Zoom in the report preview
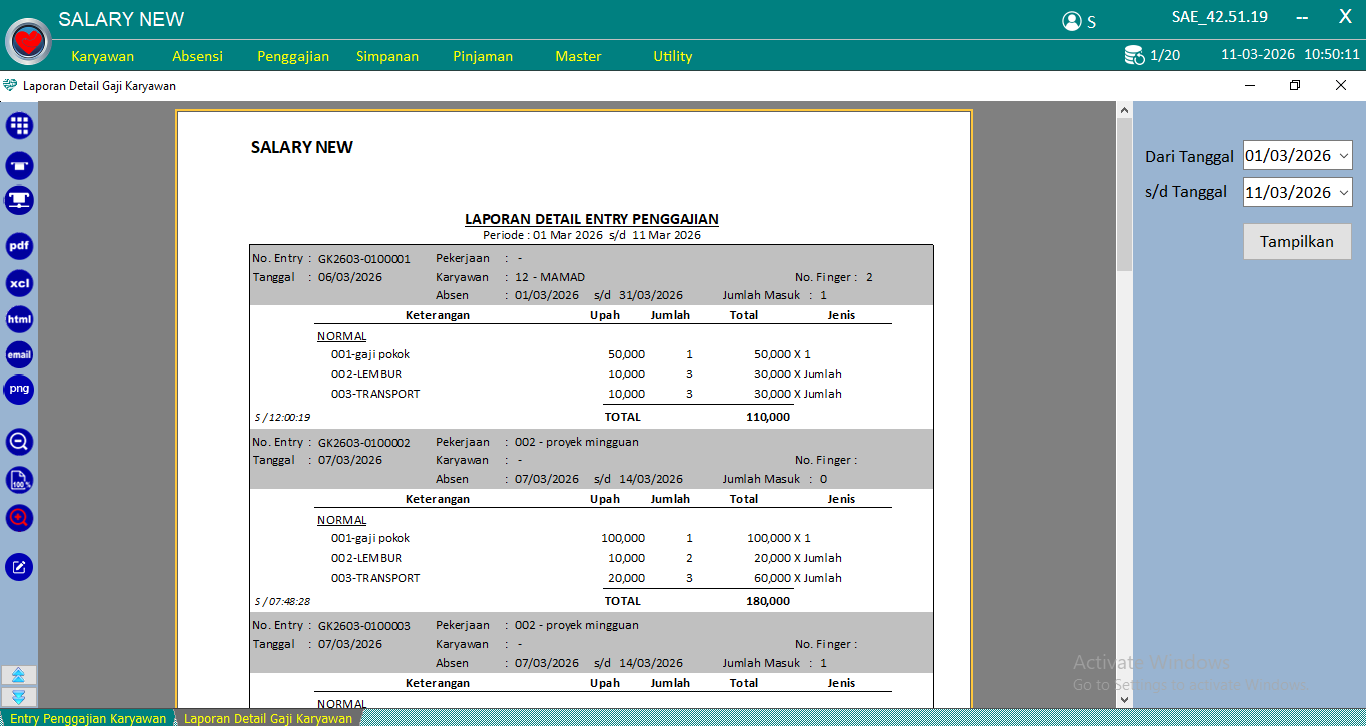This screenshot has width=1366, height=726. [x=19, y=518]
